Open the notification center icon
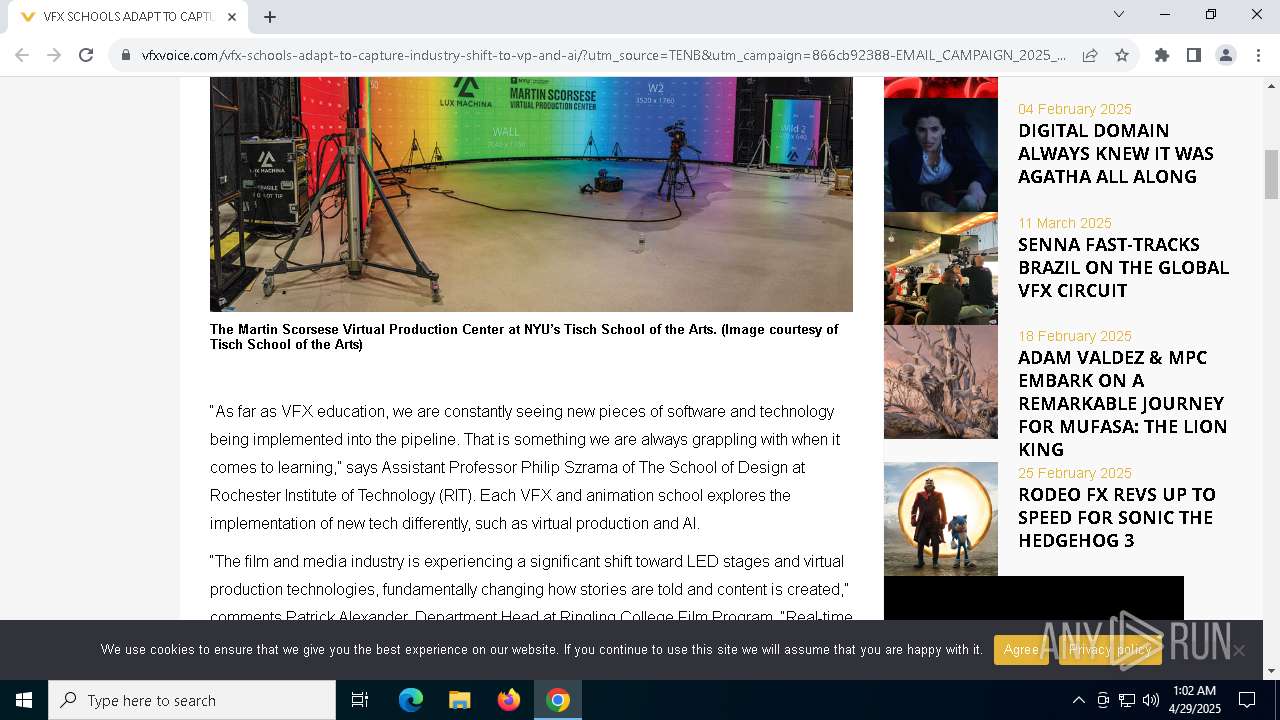This screenshot has width=1280, height=720. coord(1247,700)
